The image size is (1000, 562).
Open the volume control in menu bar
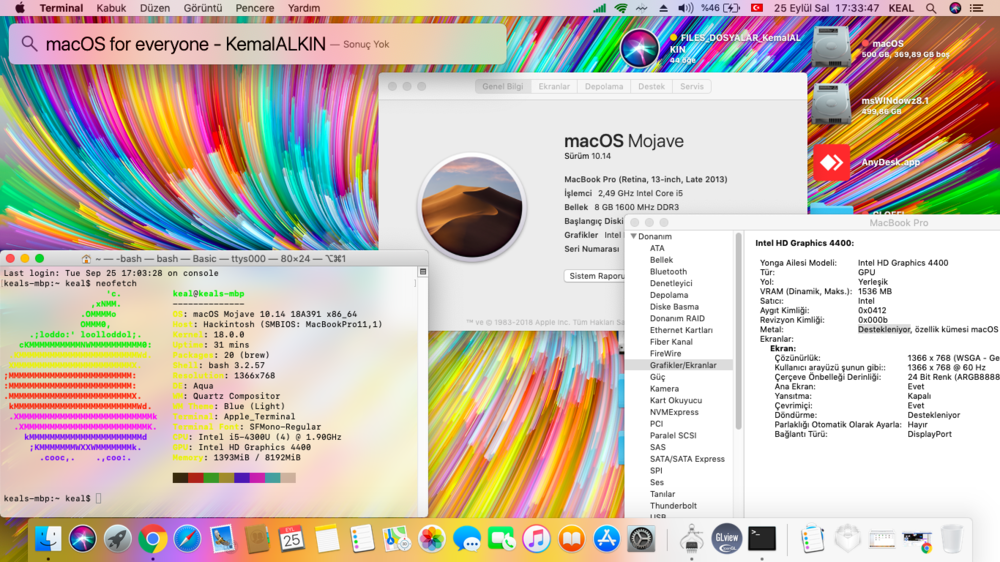pyautogui.click(x=685, y=8)
